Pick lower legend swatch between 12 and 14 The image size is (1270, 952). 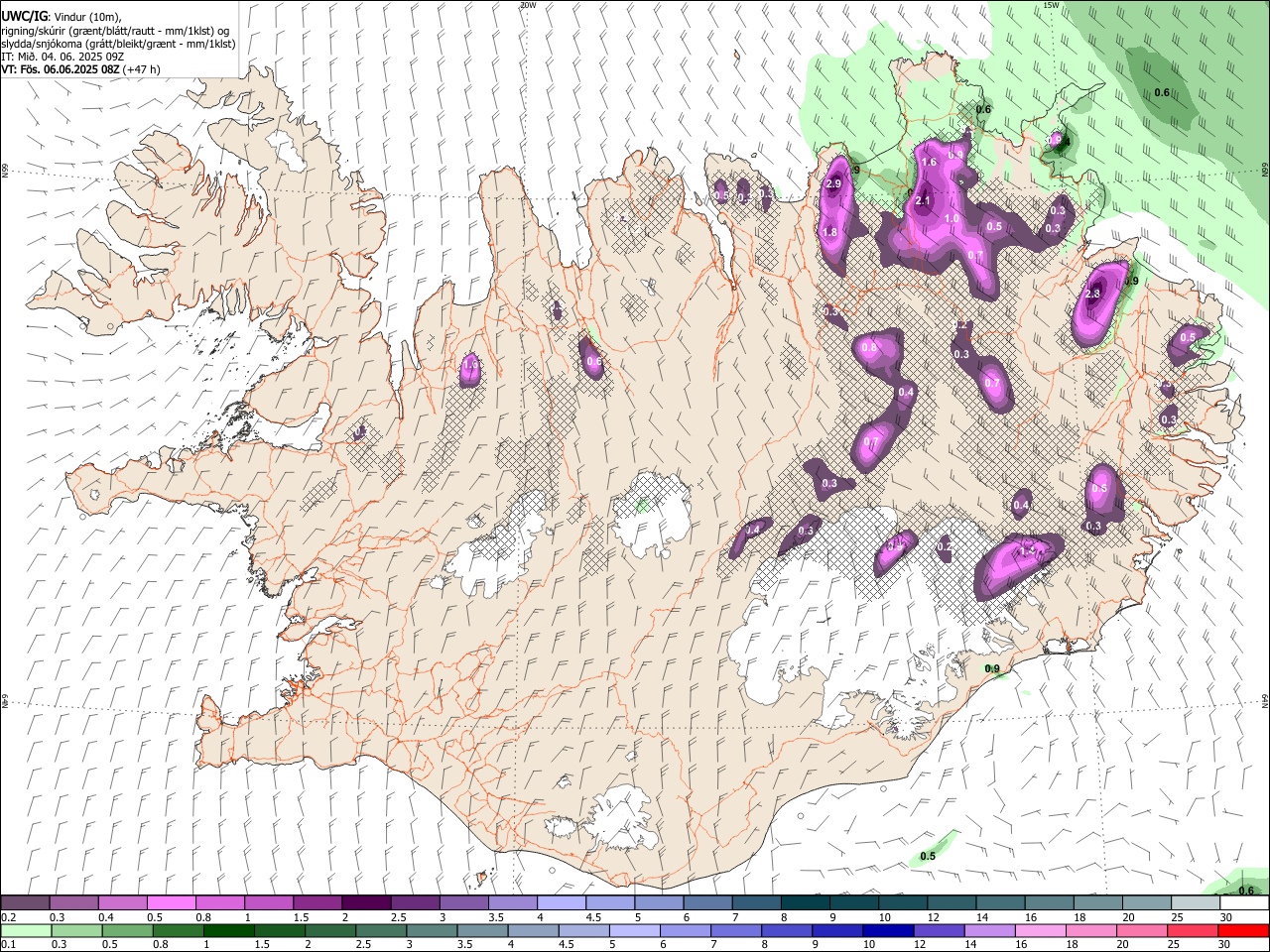(938, 930)
